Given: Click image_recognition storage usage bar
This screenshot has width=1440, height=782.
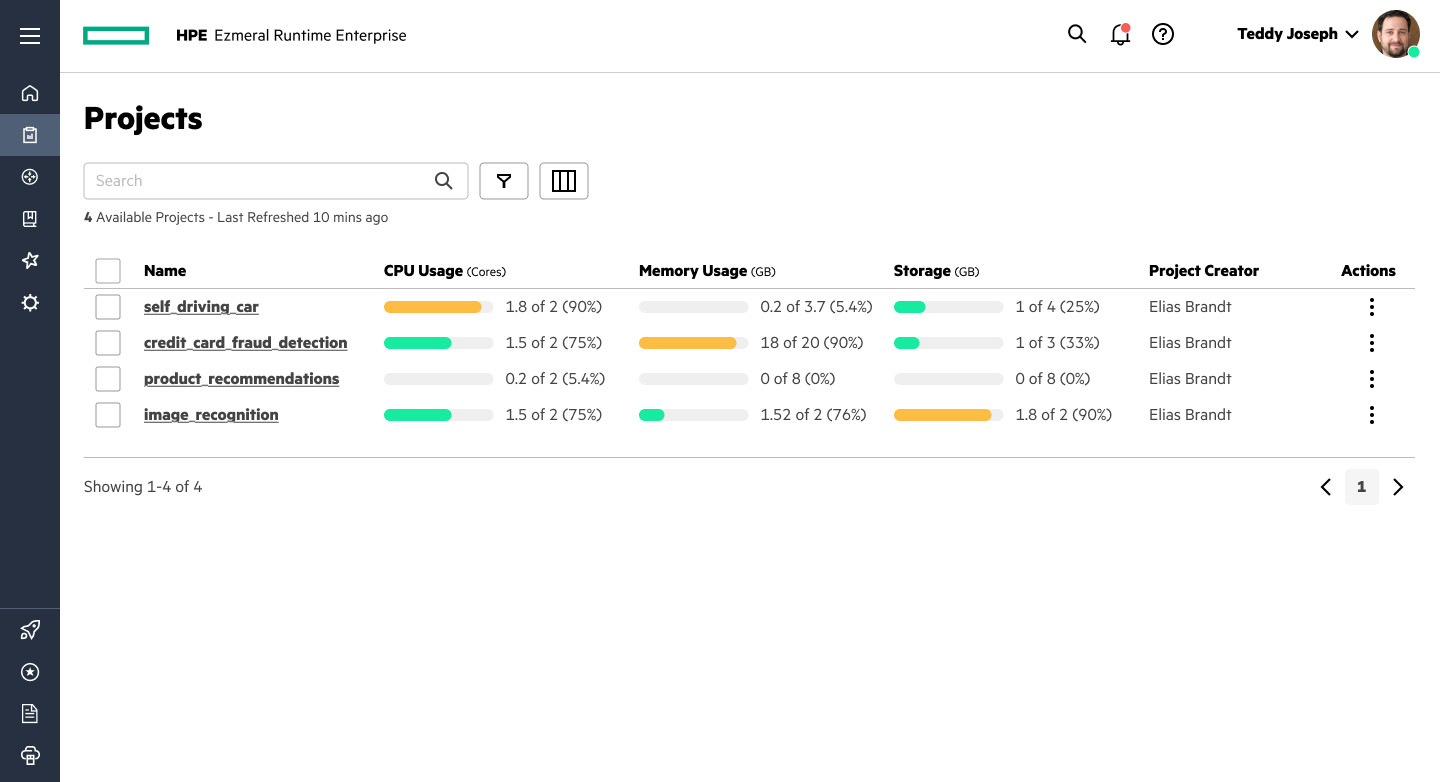Looking at the screenshot, I should pyautogui.click(x=949, y=415).
